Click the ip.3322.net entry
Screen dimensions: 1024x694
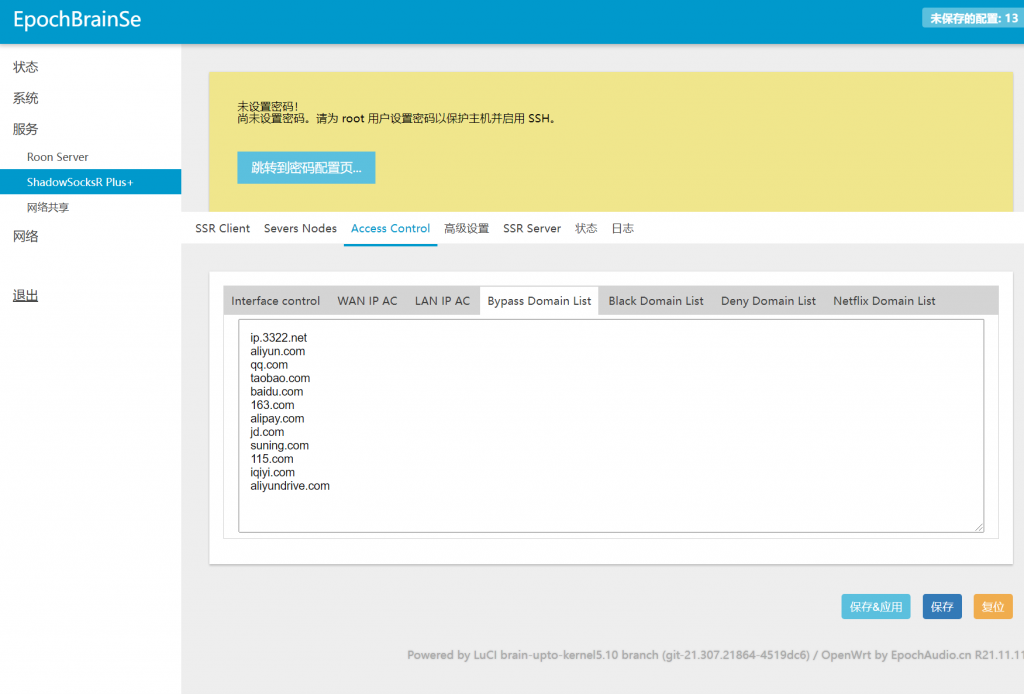[x=278, y=338]
